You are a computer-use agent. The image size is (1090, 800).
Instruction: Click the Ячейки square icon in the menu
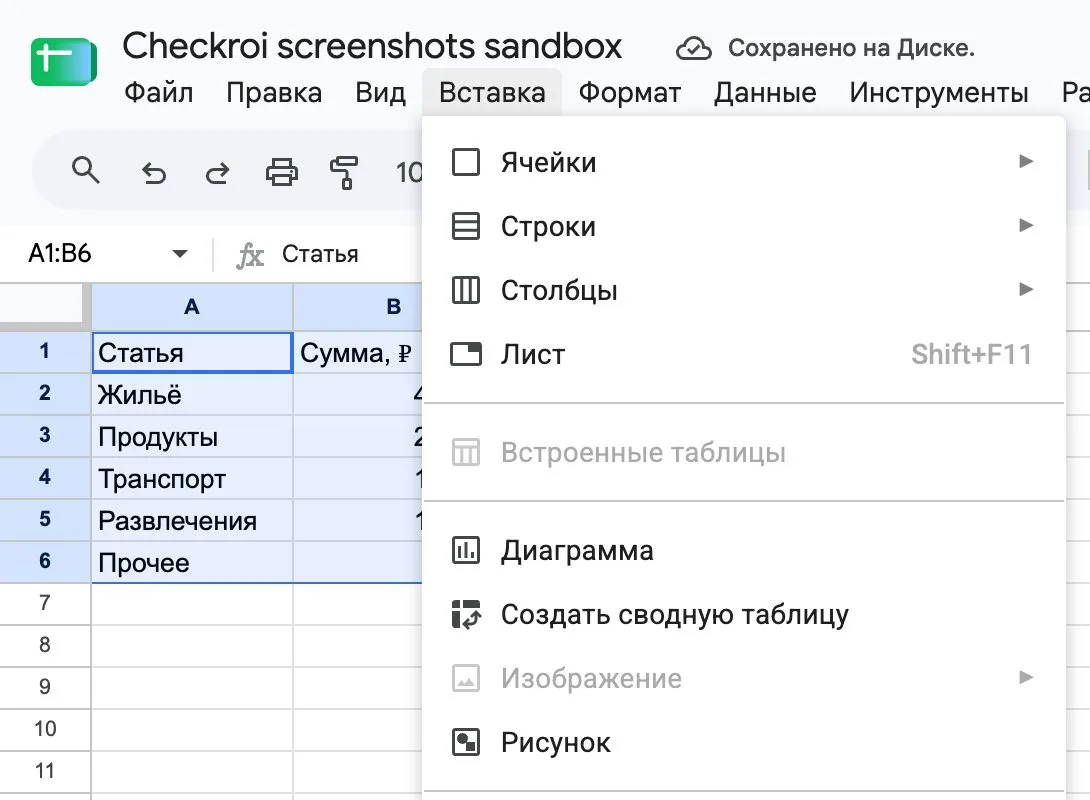click(466, 162)
